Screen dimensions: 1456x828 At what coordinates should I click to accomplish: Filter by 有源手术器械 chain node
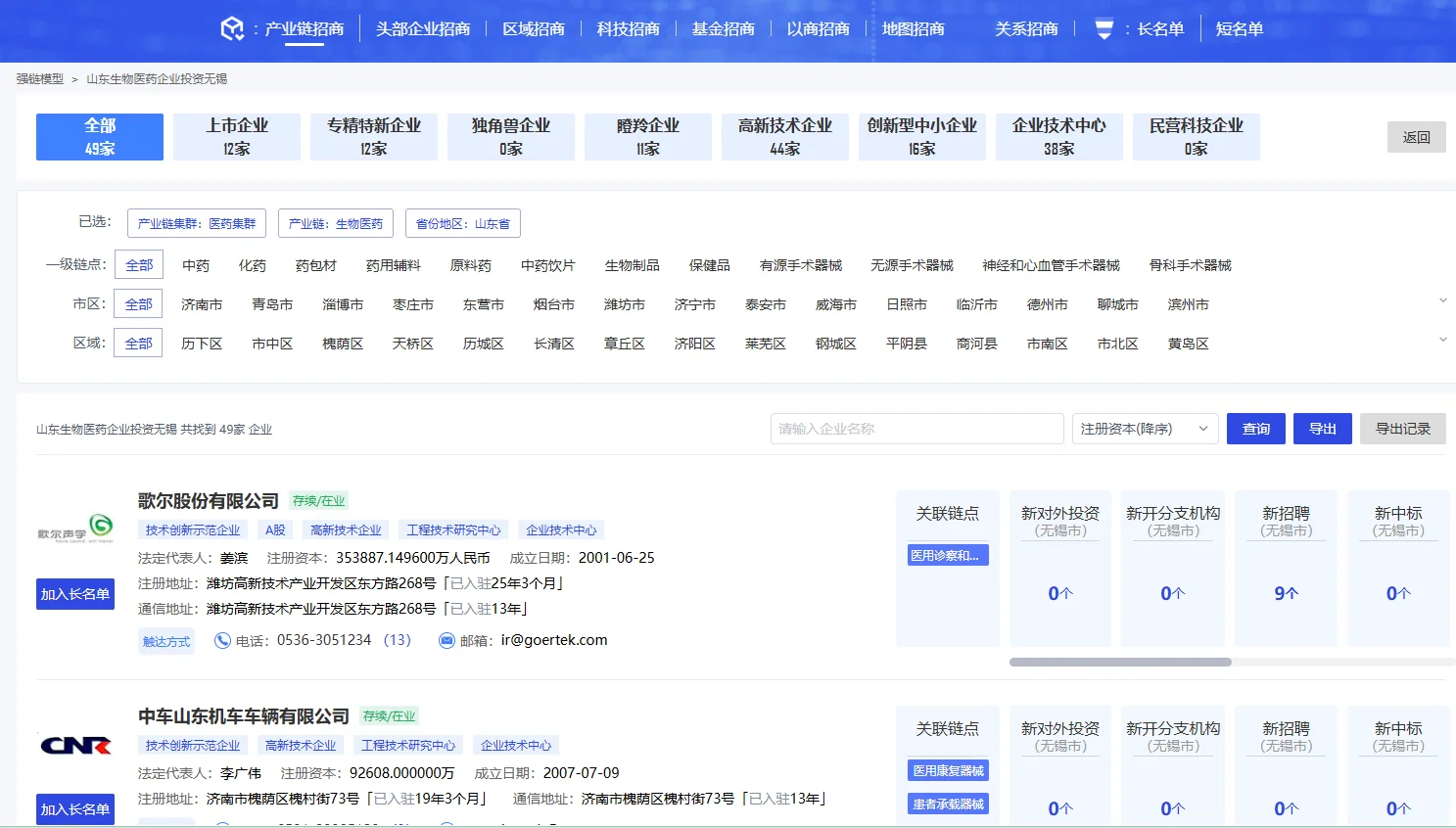pos(801,265)
